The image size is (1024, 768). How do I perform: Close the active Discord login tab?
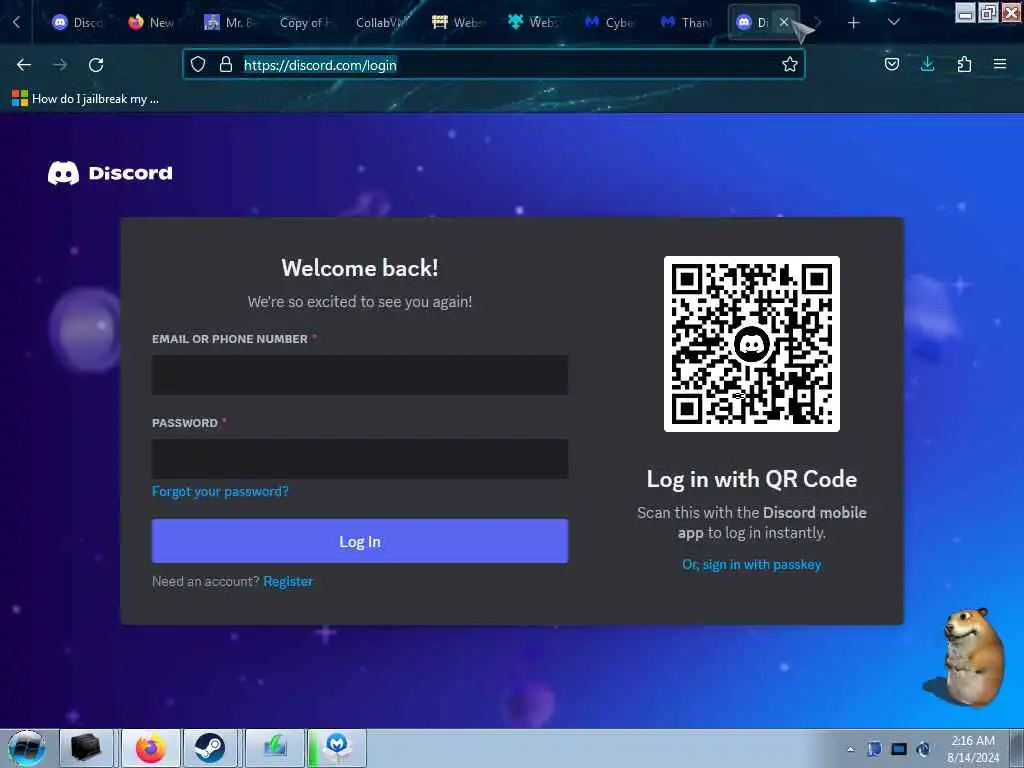(784, 22)
